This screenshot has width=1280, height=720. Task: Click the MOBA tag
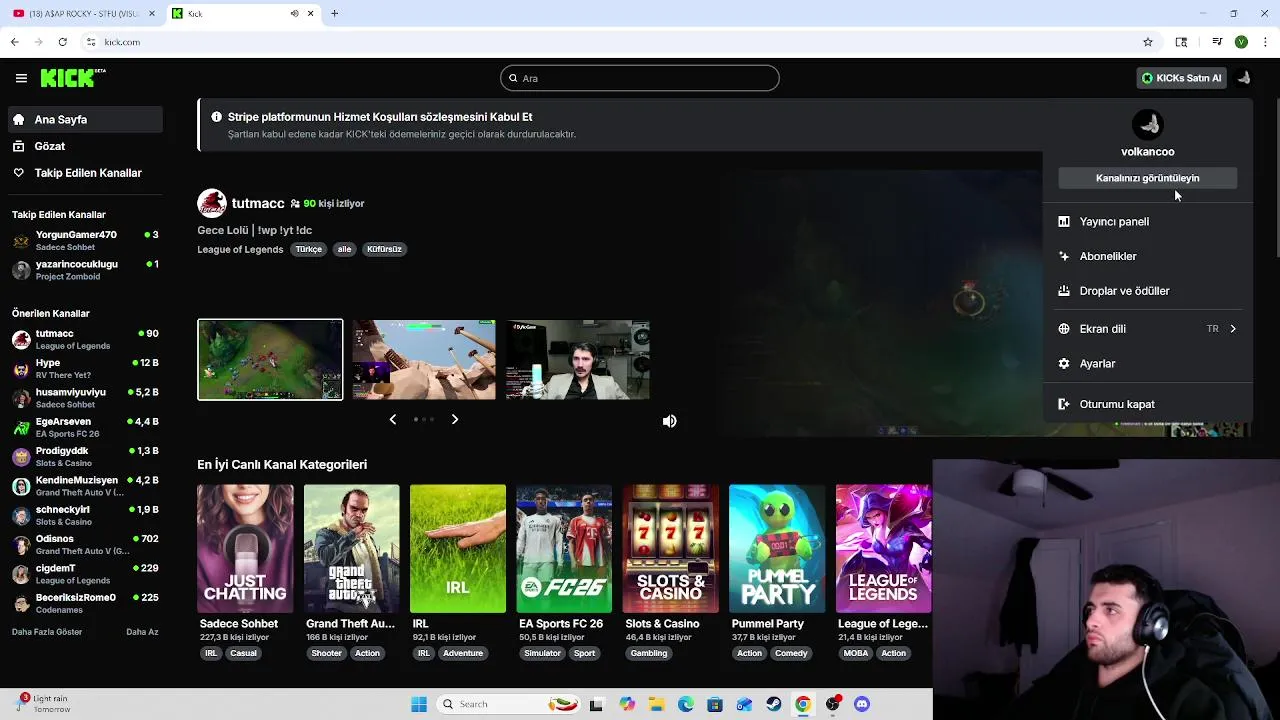tap(856, 653)
